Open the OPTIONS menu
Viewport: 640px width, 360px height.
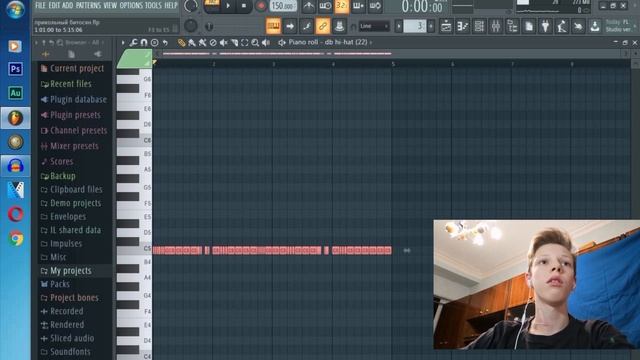(x=131, y=5)
